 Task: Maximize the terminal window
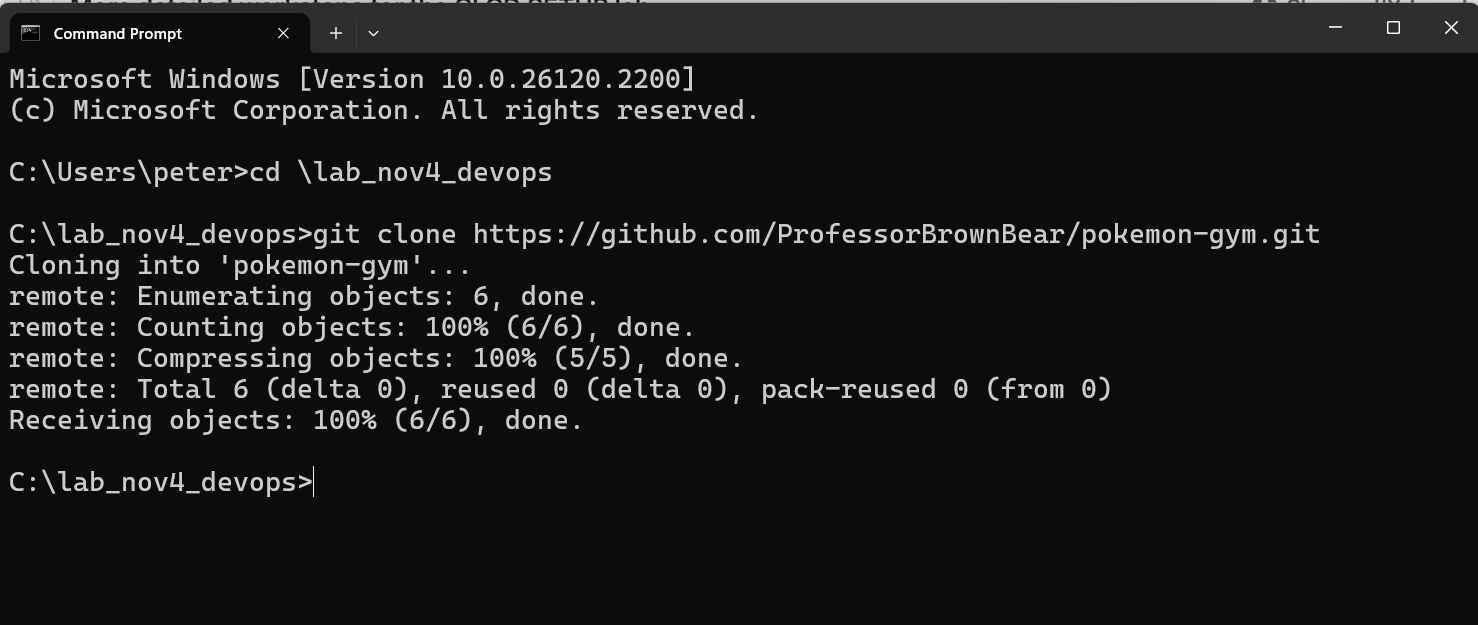(x=1393, y=28)
